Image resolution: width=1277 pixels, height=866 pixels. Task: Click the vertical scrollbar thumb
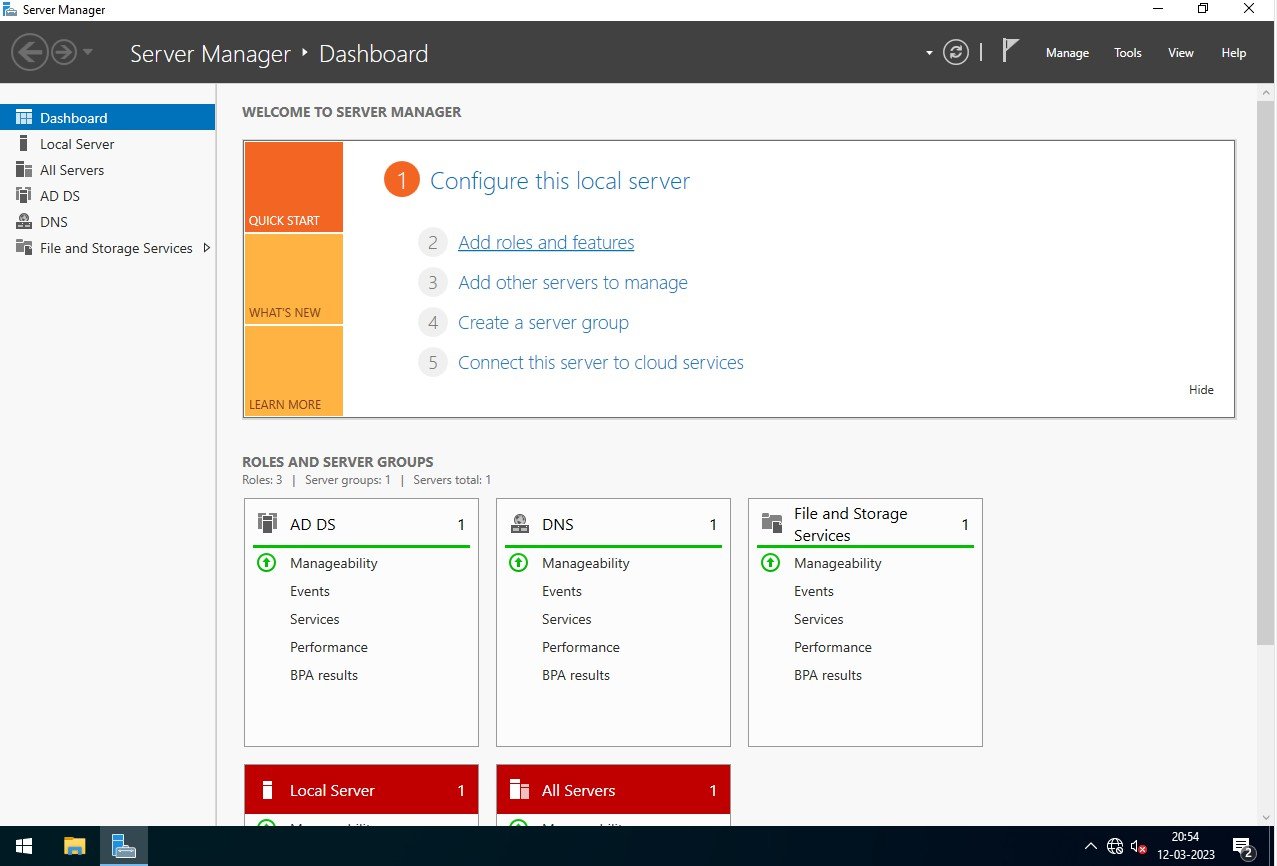click(x=1266, y=372)
